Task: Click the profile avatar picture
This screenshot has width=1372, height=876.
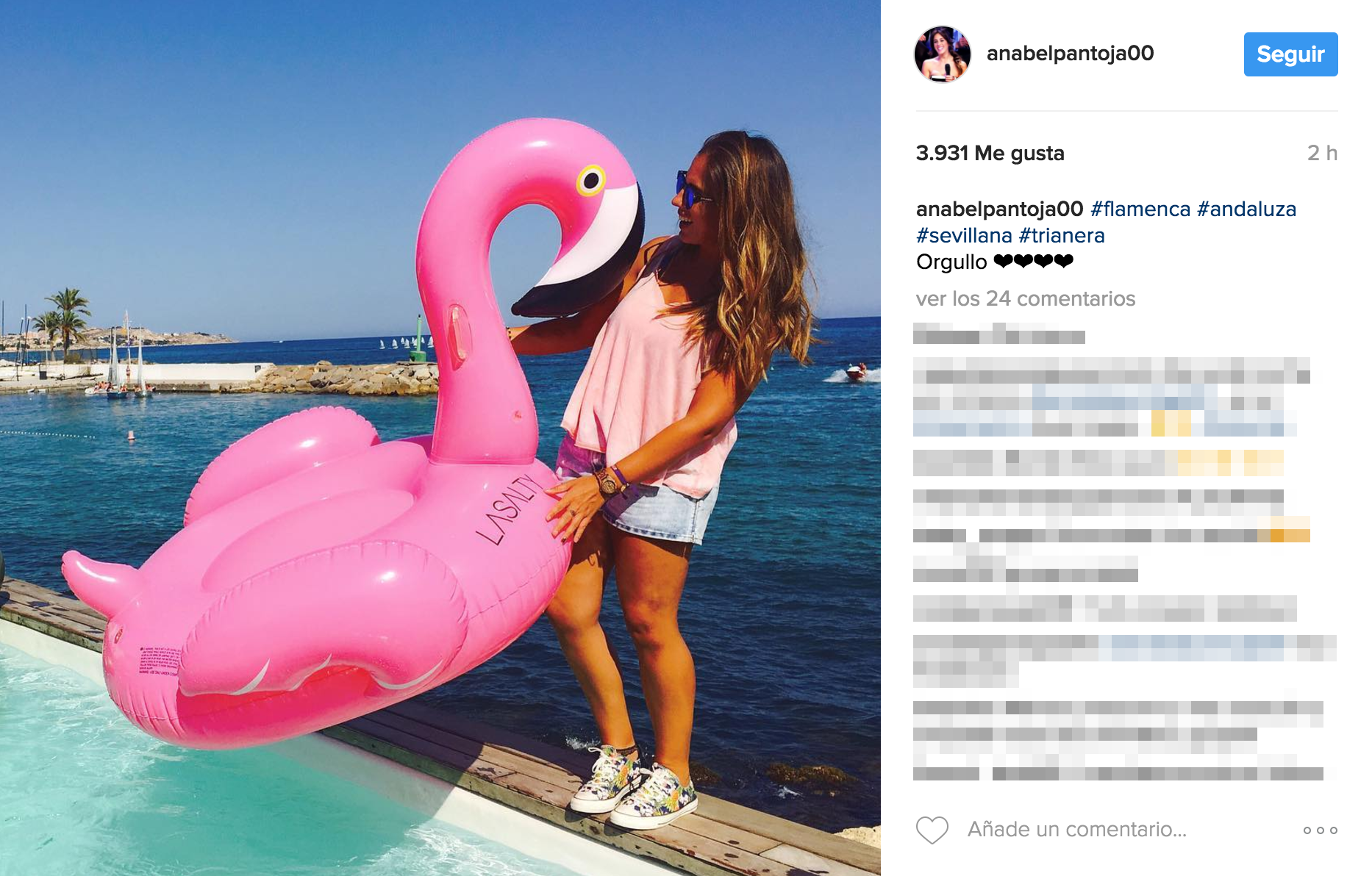Action: (942, 54)
